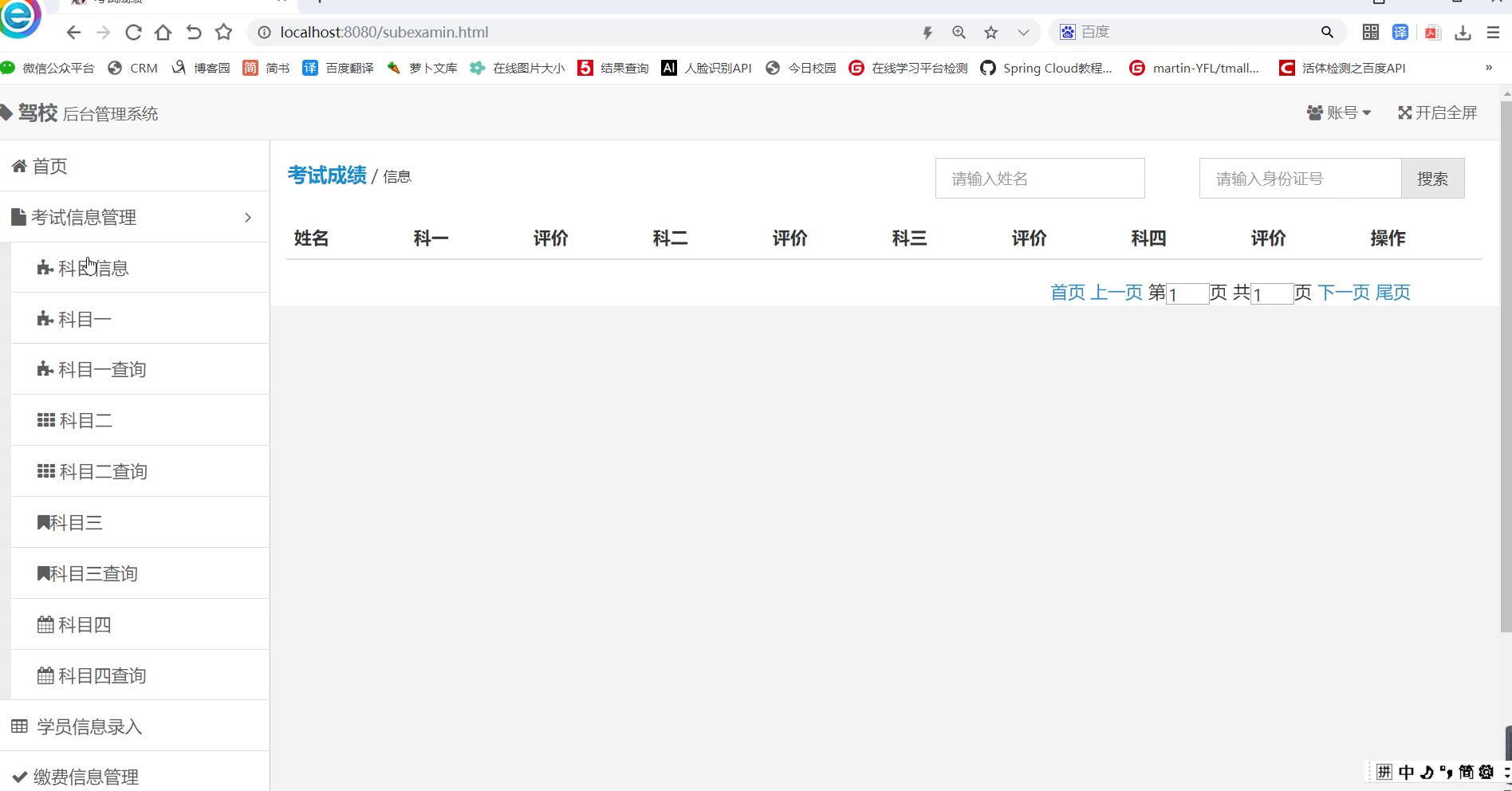Open 科目一查询 in the sidebar
This screenshot has width=1512, height=791.
click(x=102, y=370)
